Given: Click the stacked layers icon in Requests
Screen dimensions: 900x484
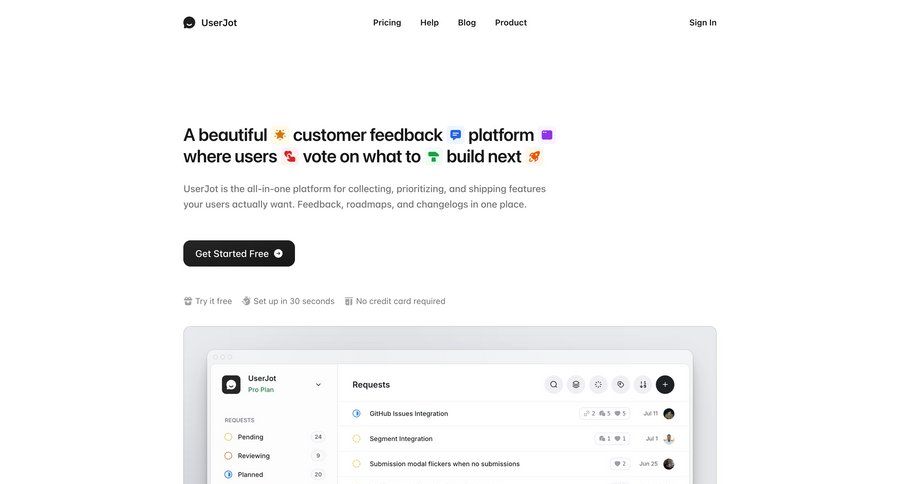Looking at the screenshot, I should tap(576, 384).
